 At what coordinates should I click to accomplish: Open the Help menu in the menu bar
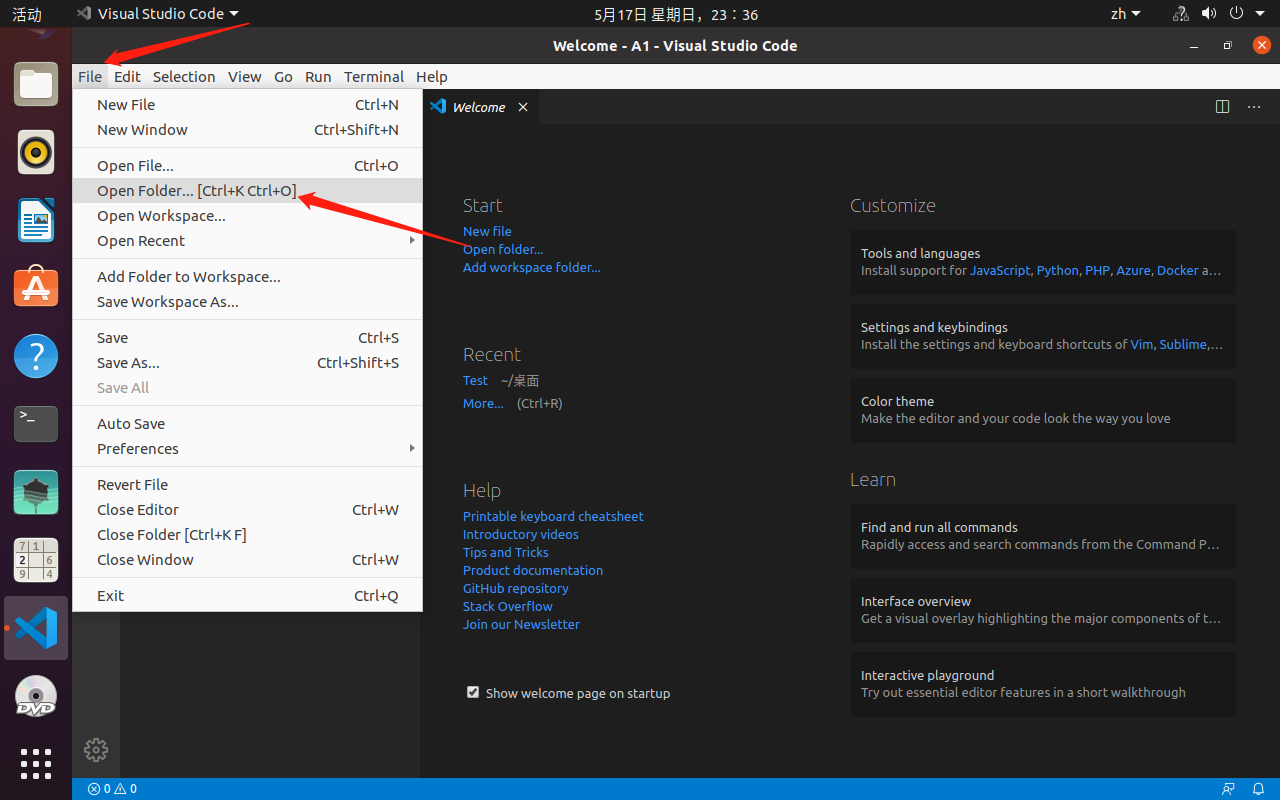(432, 77)
